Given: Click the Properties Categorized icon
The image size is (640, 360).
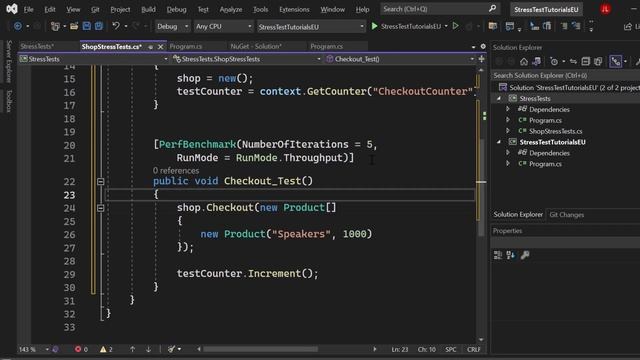Looking at the screenshot, I should click(498, 255).
